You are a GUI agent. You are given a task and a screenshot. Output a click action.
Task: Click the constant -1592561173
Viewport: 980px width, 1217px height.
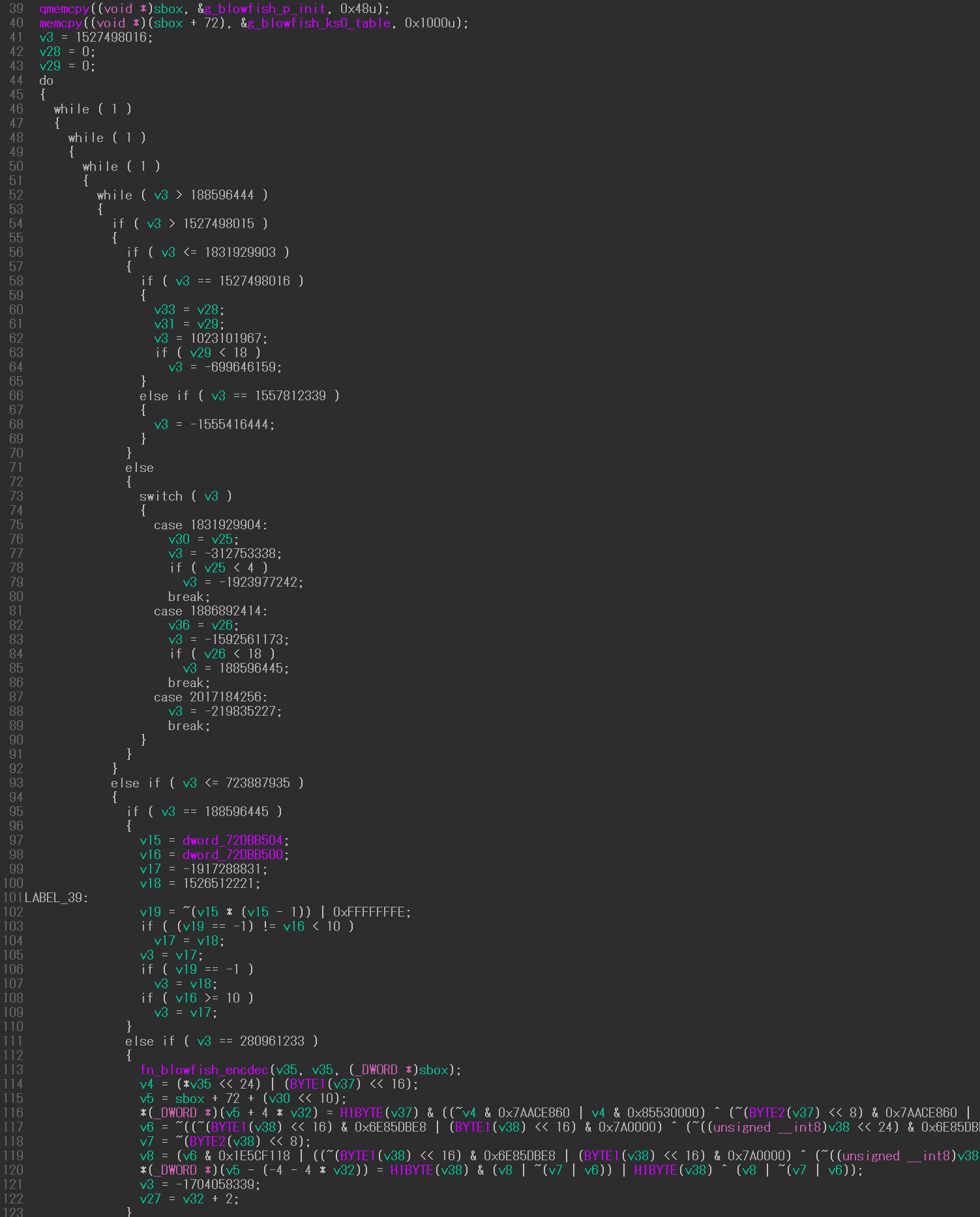[243, 639]
